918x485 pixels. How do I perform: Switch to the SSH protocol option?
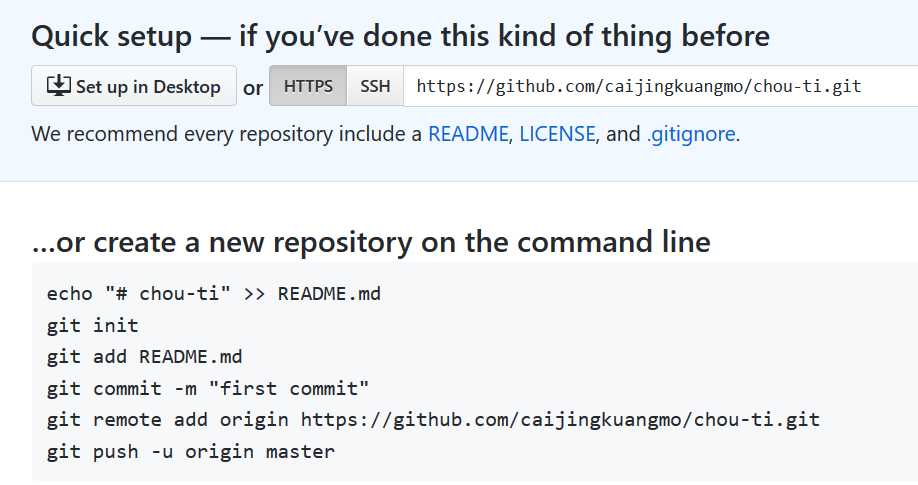click(x=375, y=86)
